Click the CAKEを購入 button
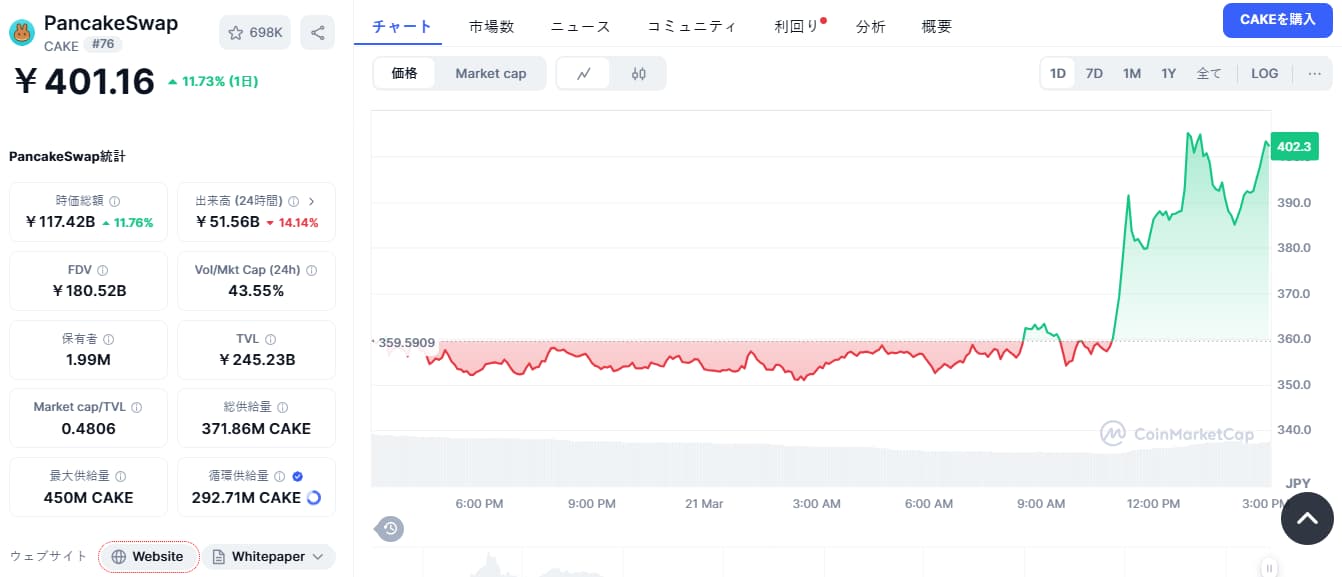1342x577 pixels. pos(1277,20)
